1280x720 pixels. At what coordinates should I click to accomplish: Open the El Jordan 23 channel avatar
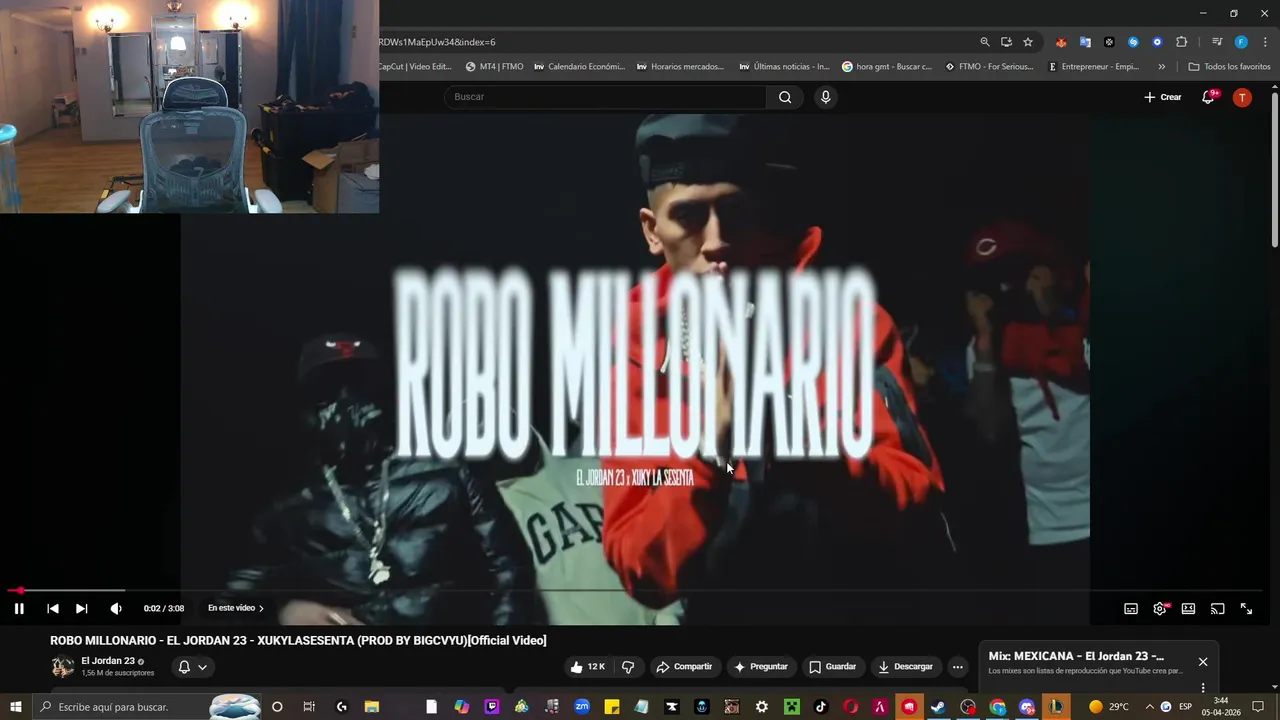click(63, 667)
